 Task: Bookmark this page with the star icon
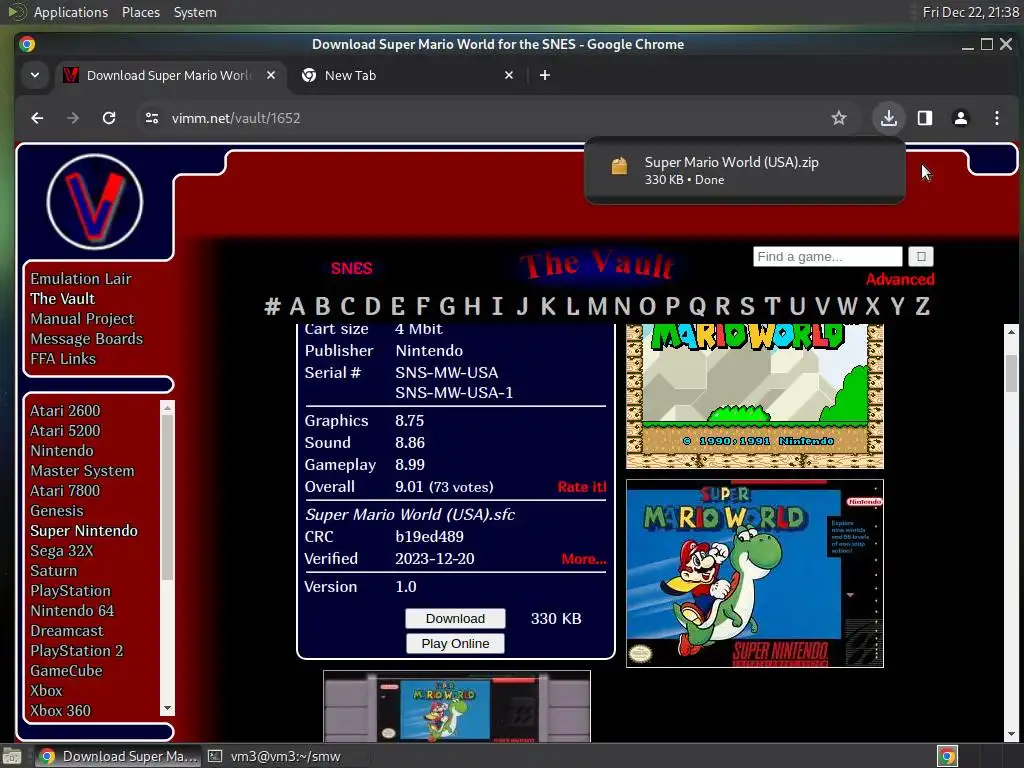click(x=839, y=118)
